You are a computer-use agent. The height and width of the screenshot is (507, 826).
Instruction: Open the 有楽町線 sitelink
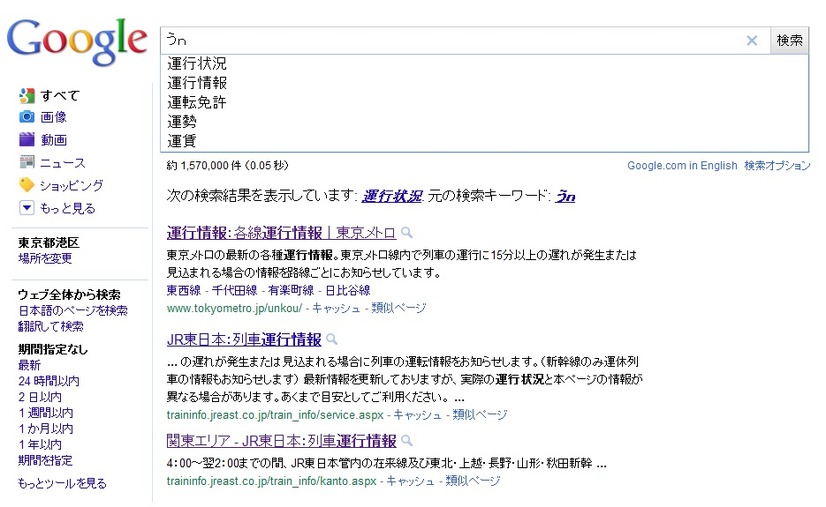click(291, 290)
